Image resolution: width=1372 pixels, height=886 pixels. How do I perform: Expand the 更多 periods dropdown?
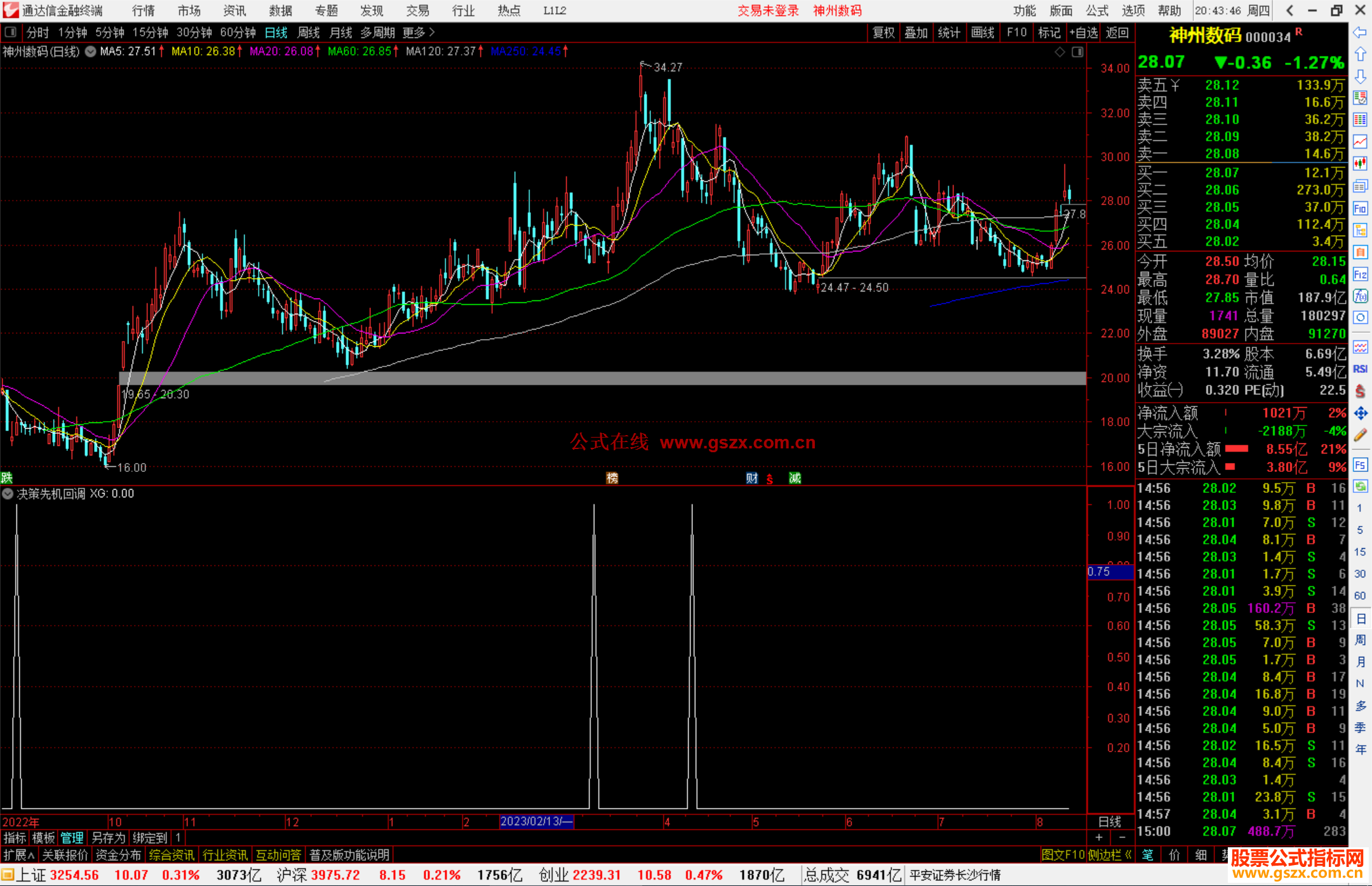418,32
